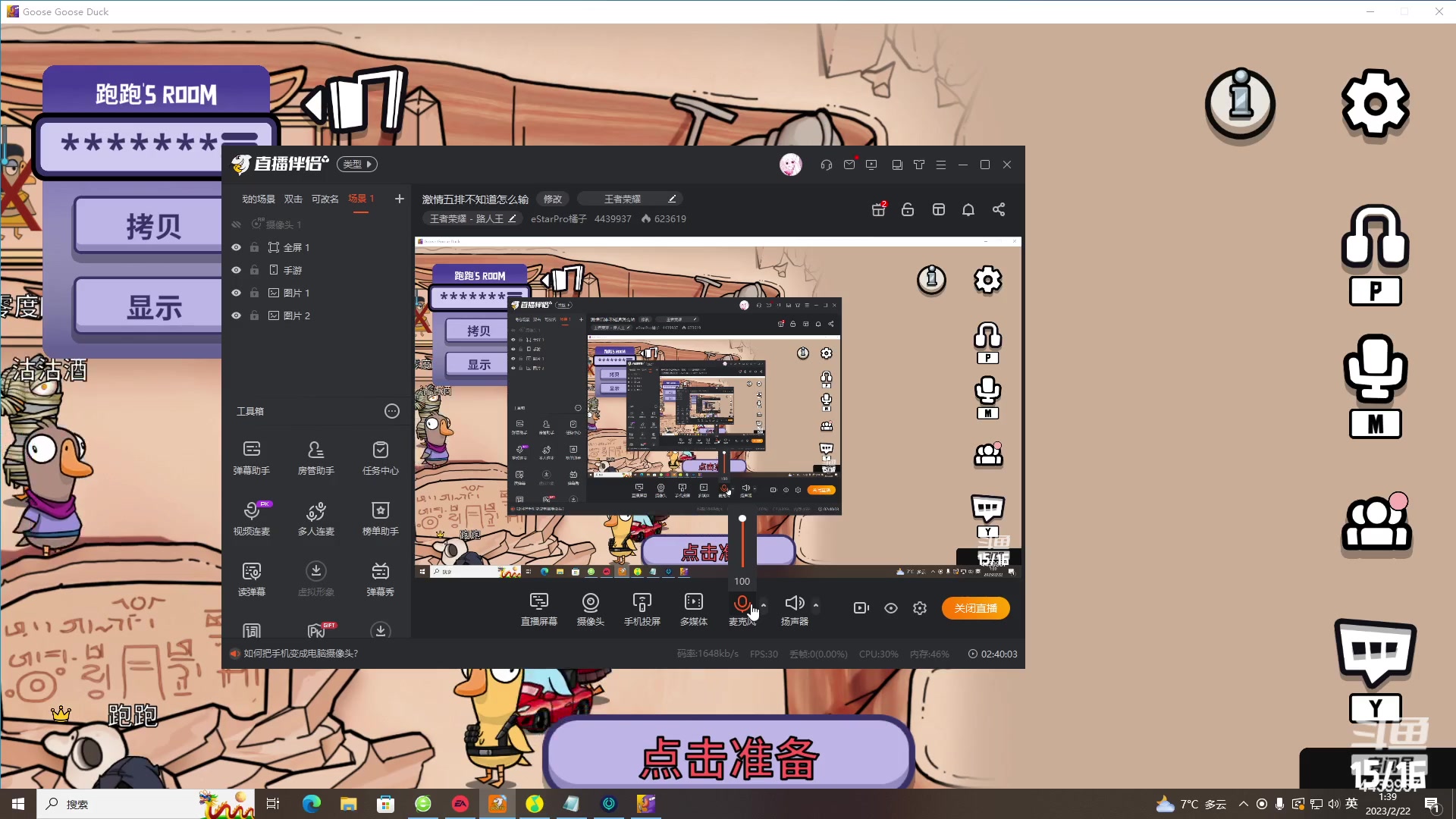Open the skin shirt icon in title bar
This screenshot has width=1456, height=819.
pos(919,165)
